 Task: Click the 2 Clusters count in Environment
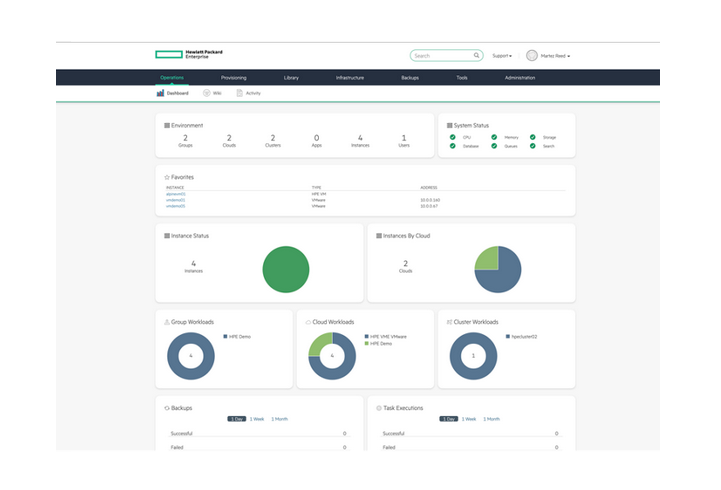[x=273, y=141]
